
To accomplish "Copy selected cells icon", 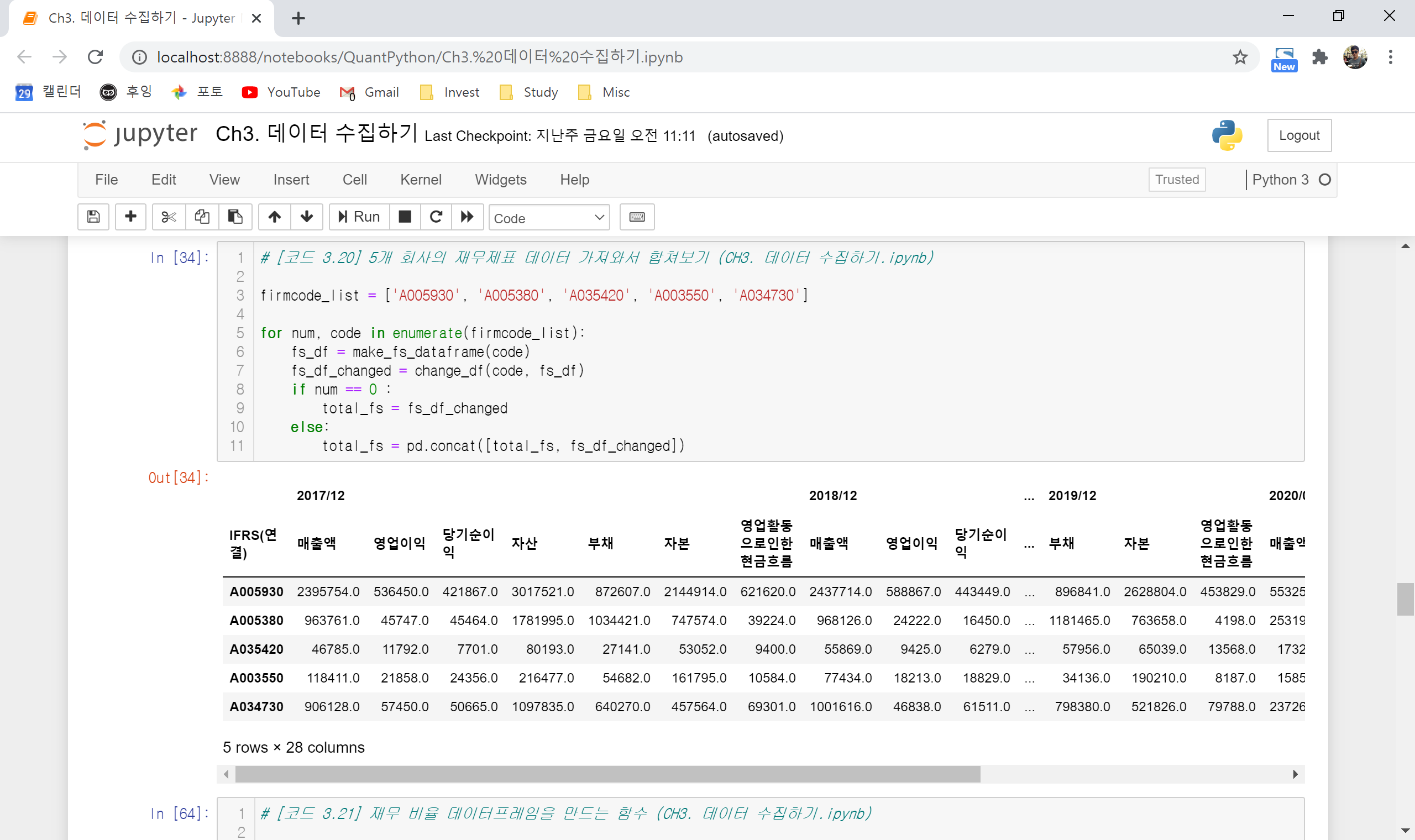I will click(x=202, y=217).
